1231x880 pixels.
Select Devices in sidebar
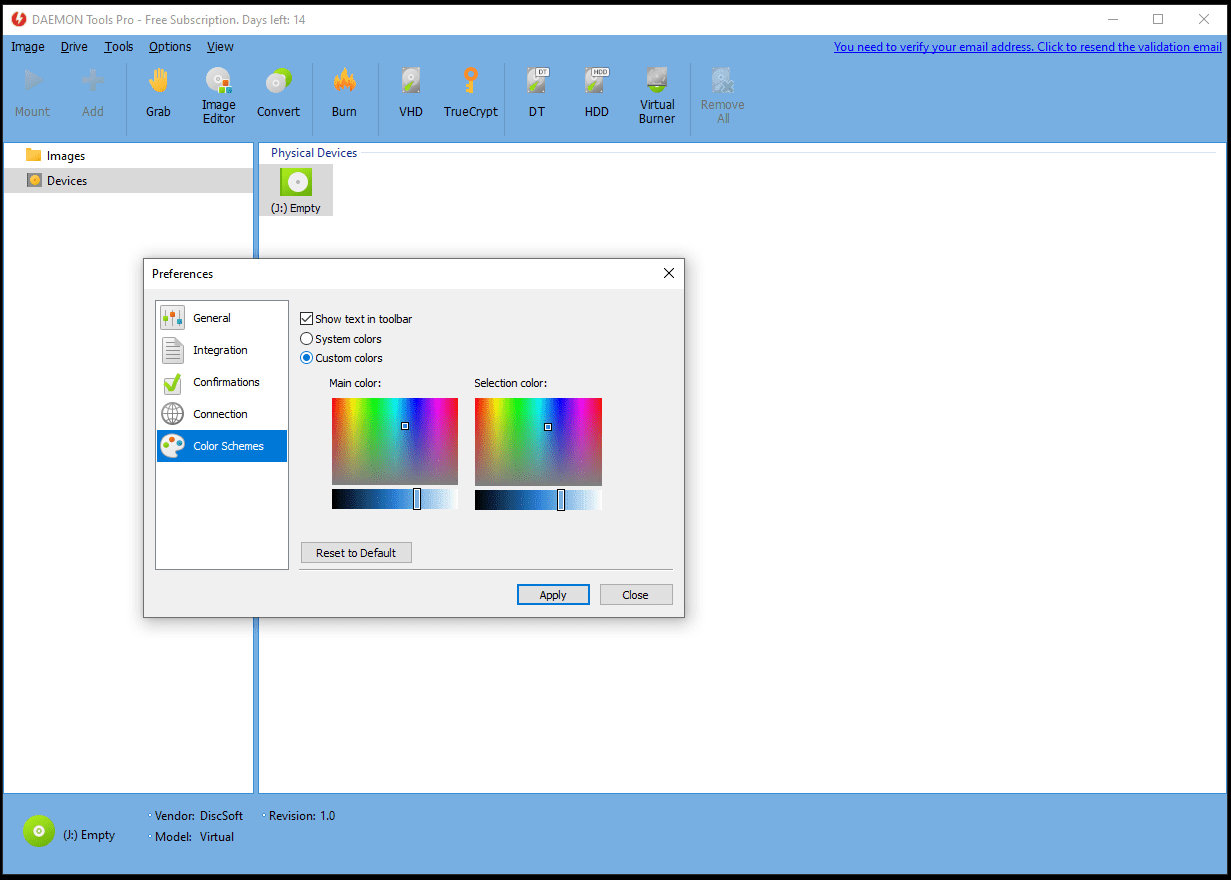pyautogui.click(x=128, y=180)
